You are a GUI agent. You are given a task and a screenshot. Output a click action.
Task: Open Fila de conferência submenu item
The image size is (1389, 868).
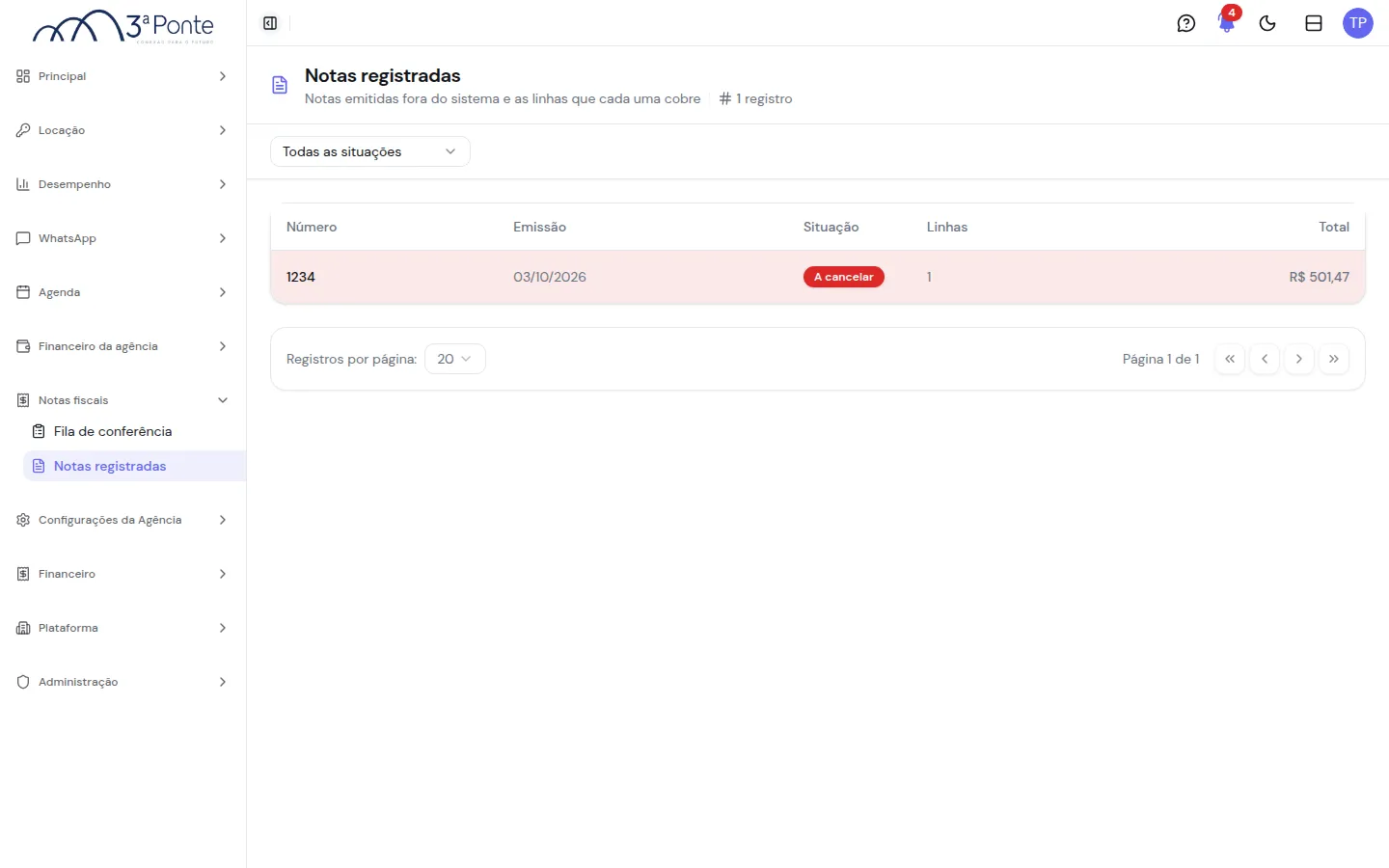click(x=134, y=431)
